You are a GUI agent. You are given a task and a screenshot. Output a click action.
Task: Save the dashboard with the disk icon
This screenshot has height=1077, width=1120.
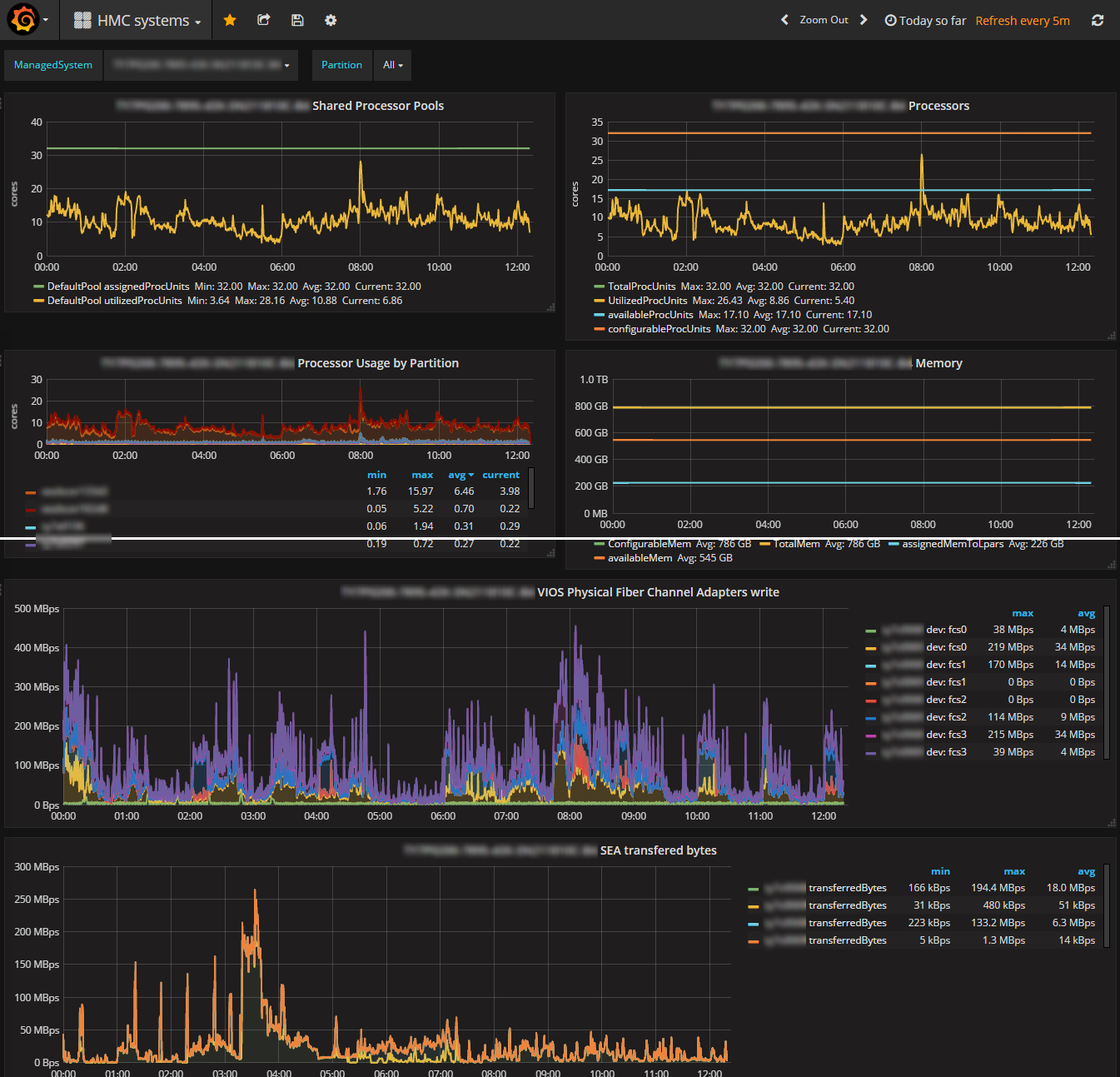(297, 20)
